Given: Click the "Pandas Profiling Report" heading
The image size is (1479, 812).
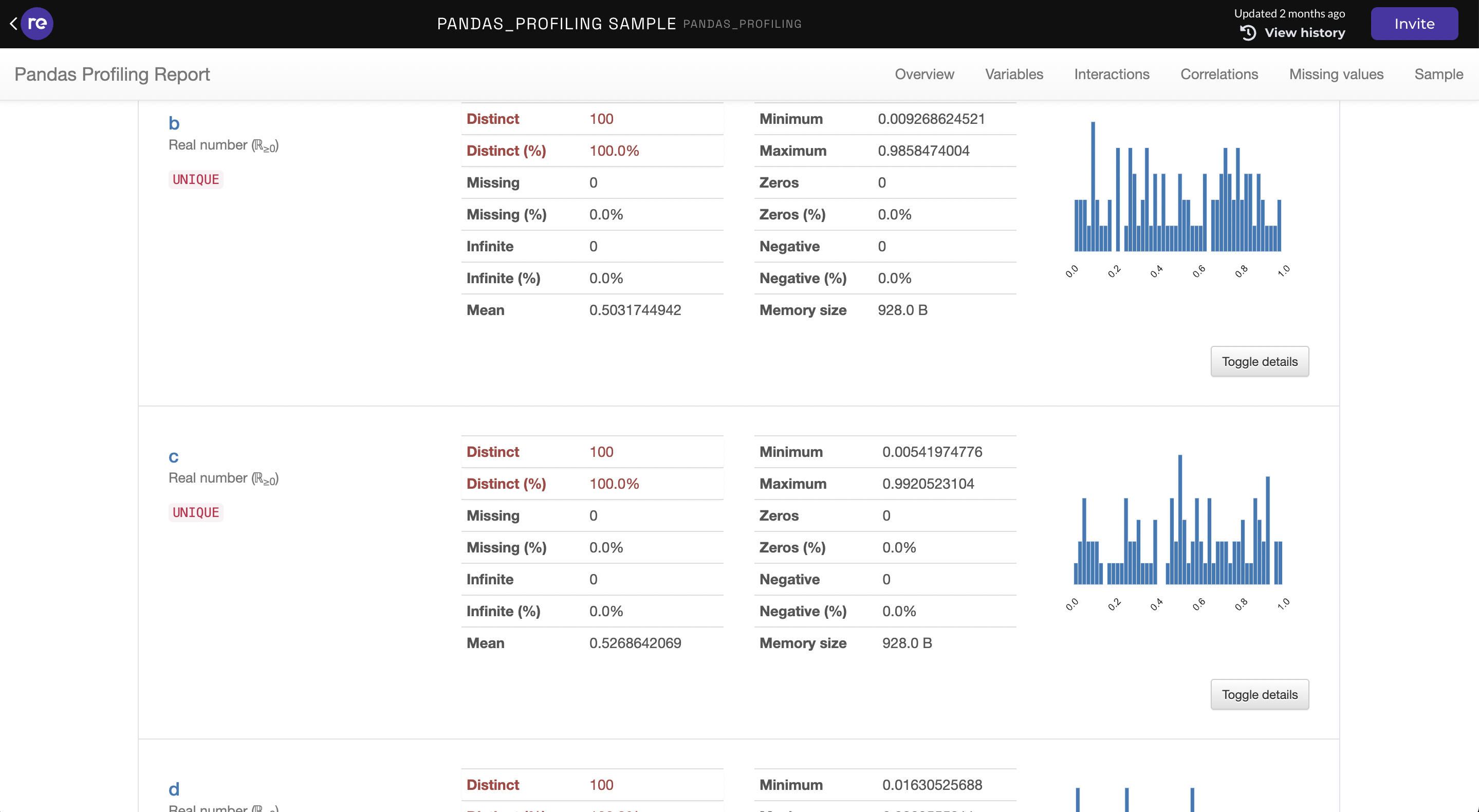Looking at the screenshot, I should 112,74.
